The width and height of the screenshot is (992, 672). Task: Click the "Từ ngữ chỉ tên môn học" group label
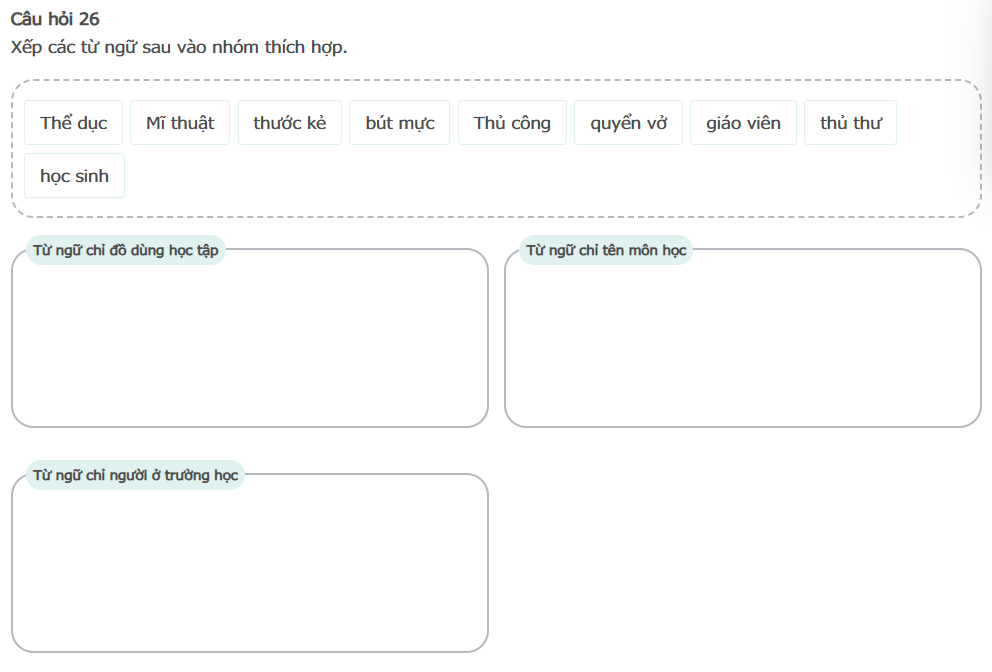(606, 250)
